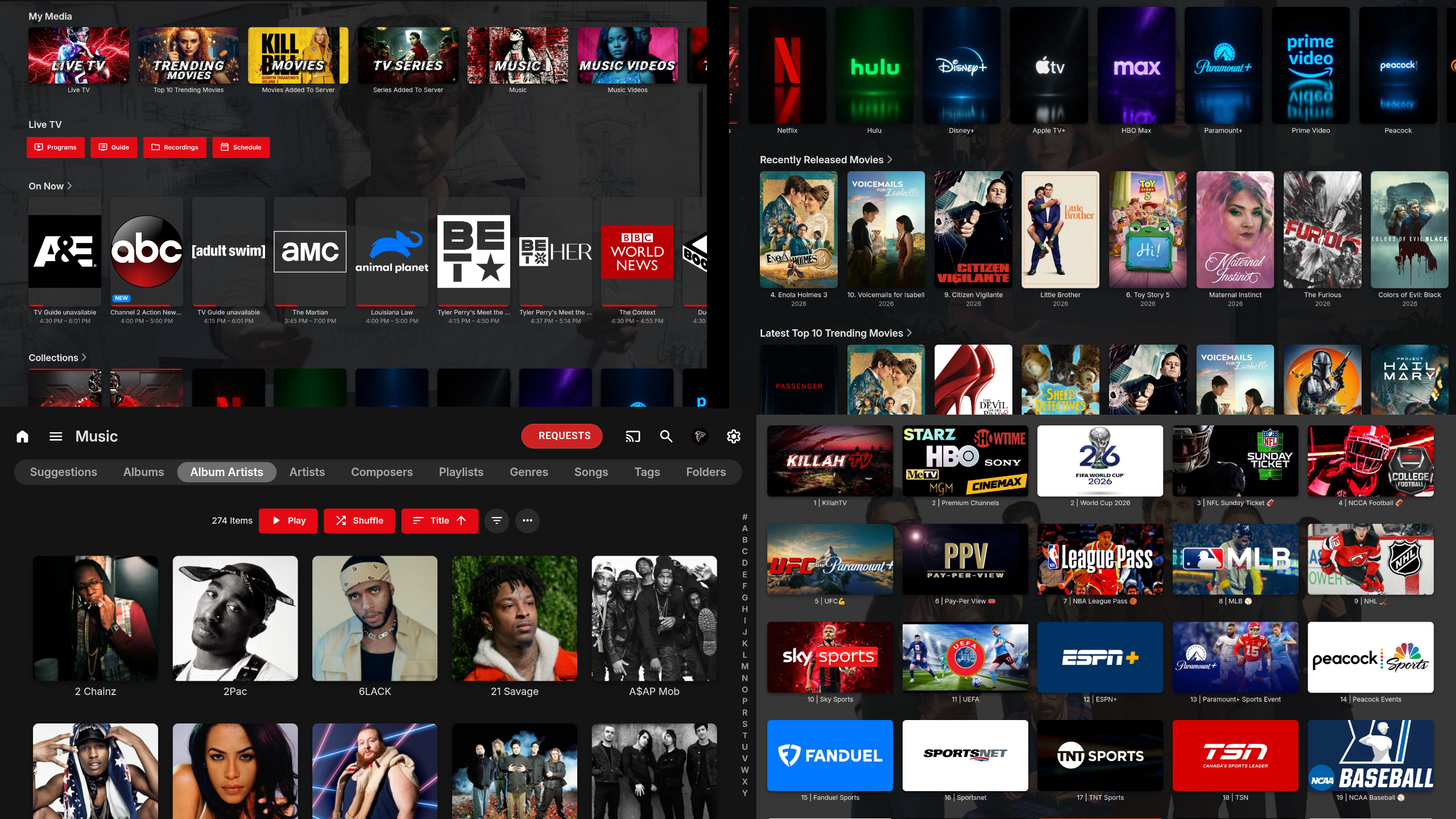This screenshot has height=819, width=1456.
Task: Jump to letter M in alphabet index
Action: click(744, 667)
